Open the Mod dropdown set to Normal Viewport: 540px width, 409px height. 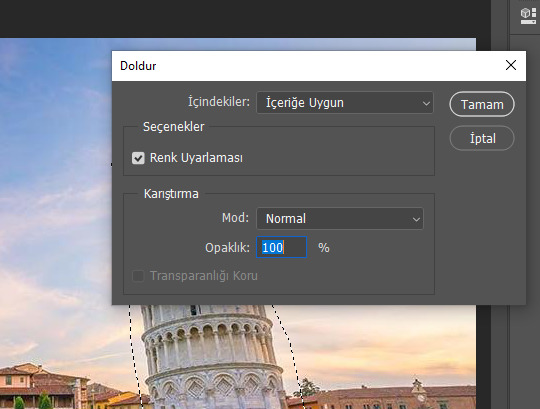tap(340, 219)
